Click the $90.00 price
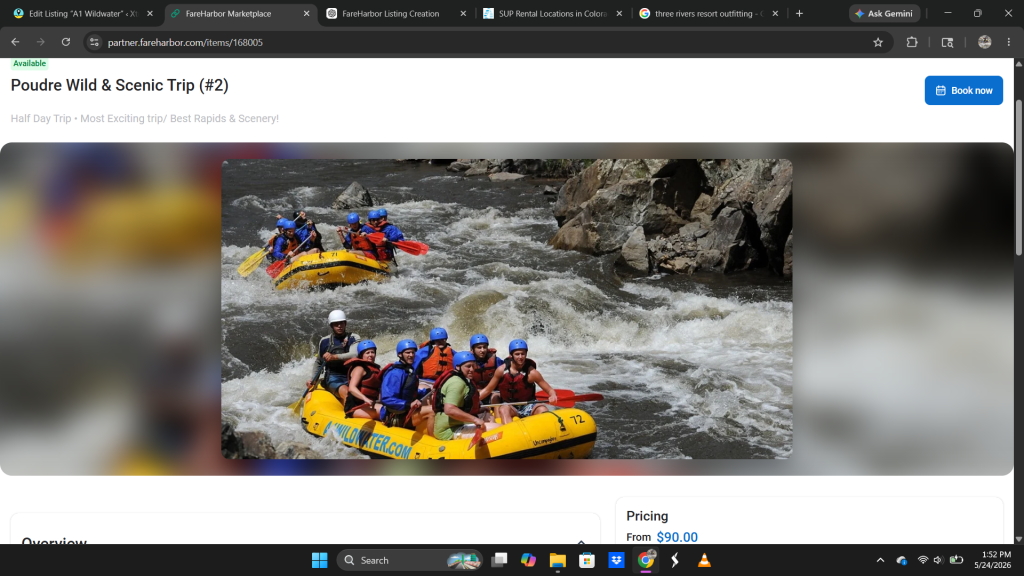Viewport: 1024px width, 576px height. (677, 537)
